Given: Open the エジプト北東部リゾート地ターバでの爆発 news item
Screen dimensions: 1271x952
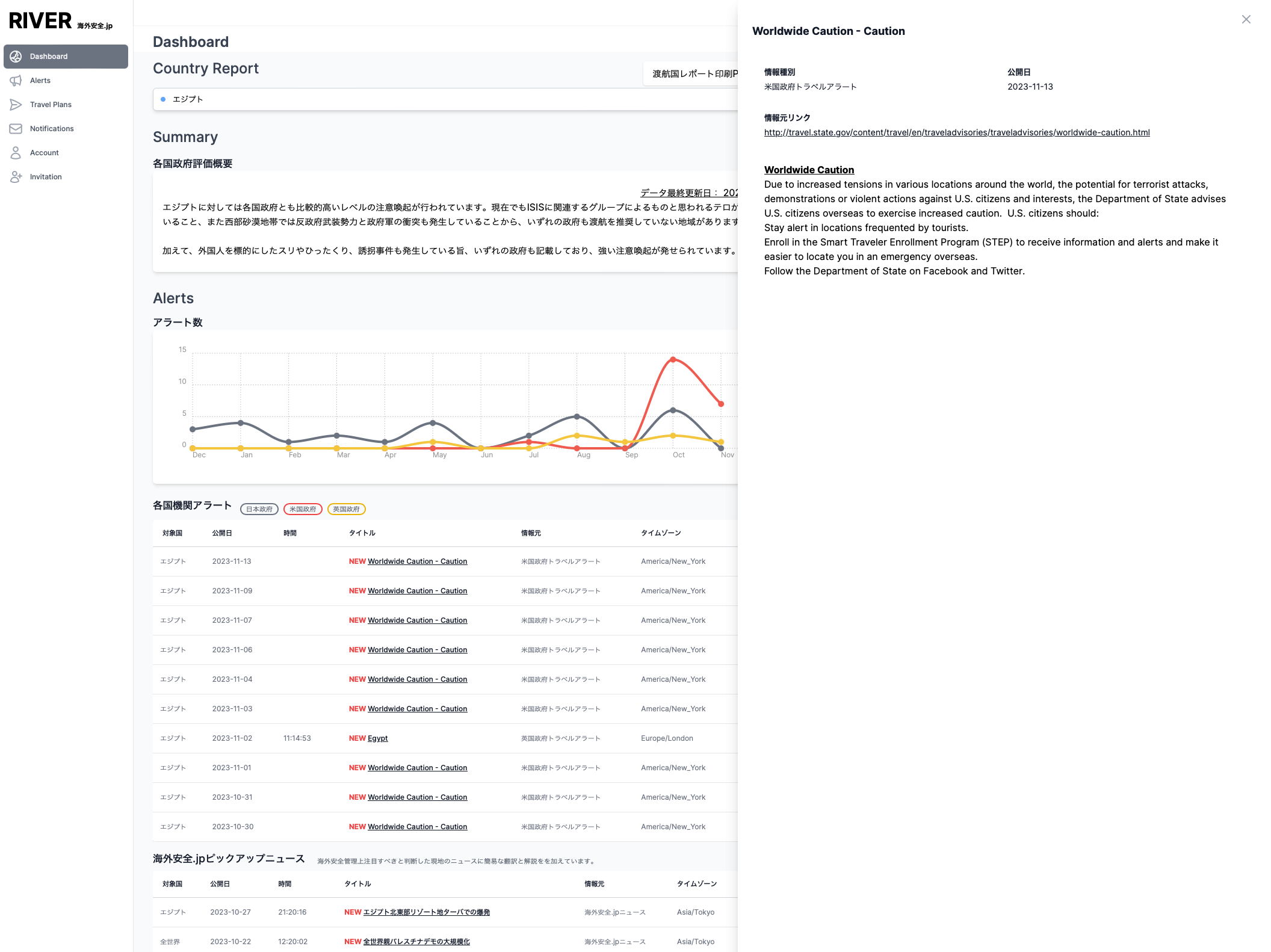Looking at the screenshot, I should [426, 912].
